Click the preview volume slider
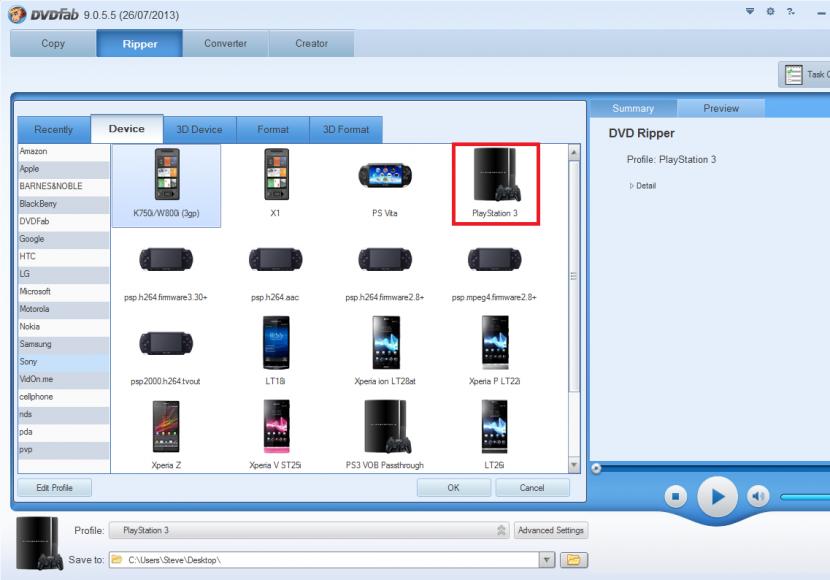 tap(805, 497)
